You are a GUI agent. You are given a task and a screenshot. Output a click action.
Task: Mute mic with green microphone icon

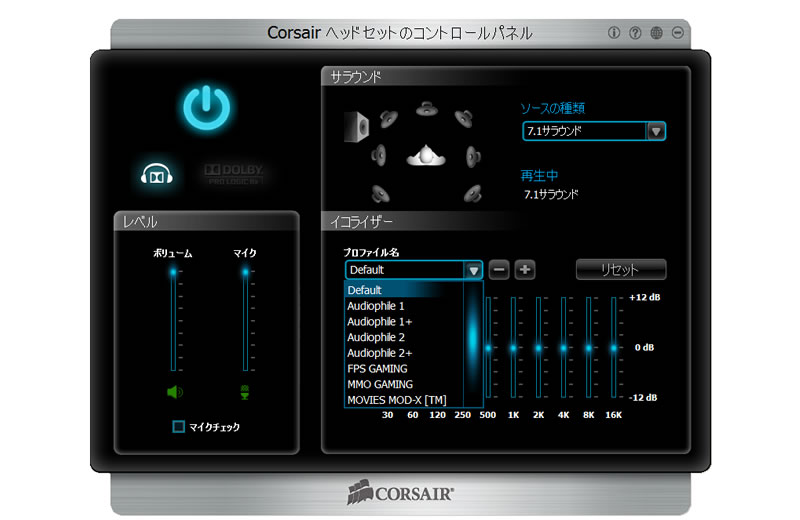click(x=245, y=392)
